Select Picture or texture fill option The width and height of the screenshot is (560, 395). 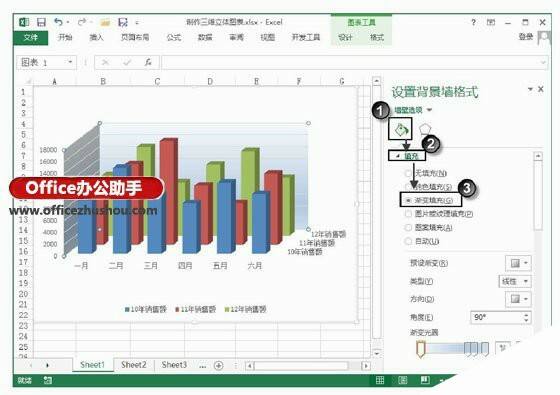(x=408, y=214)
